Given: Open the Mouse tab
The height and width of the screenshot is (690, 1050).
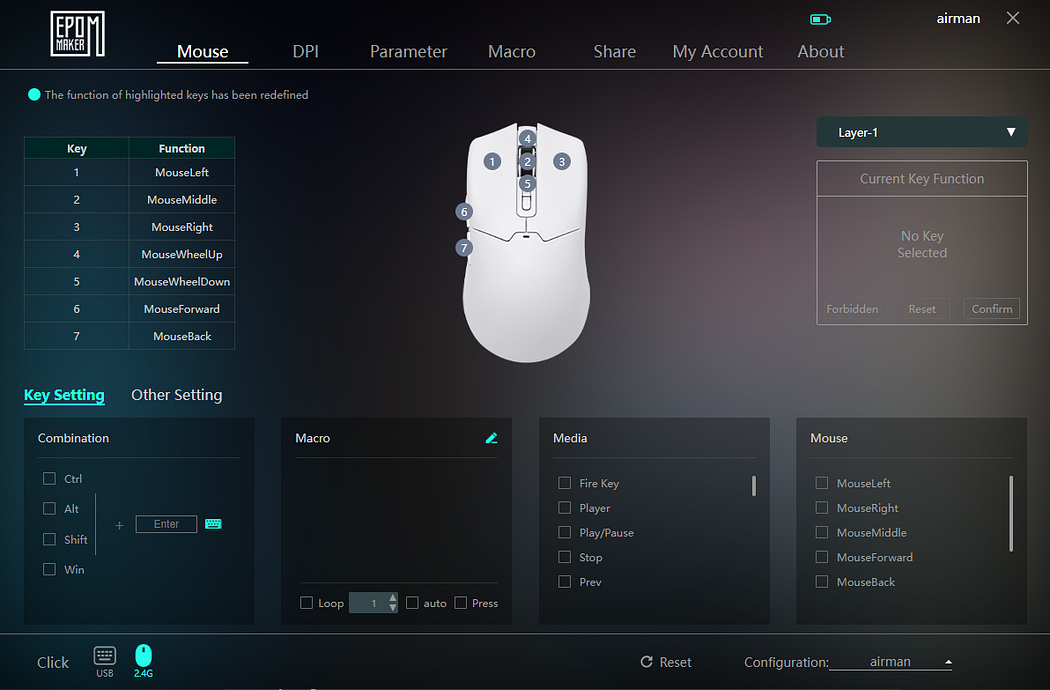Looking at the screenshot, I should [202, 52].
